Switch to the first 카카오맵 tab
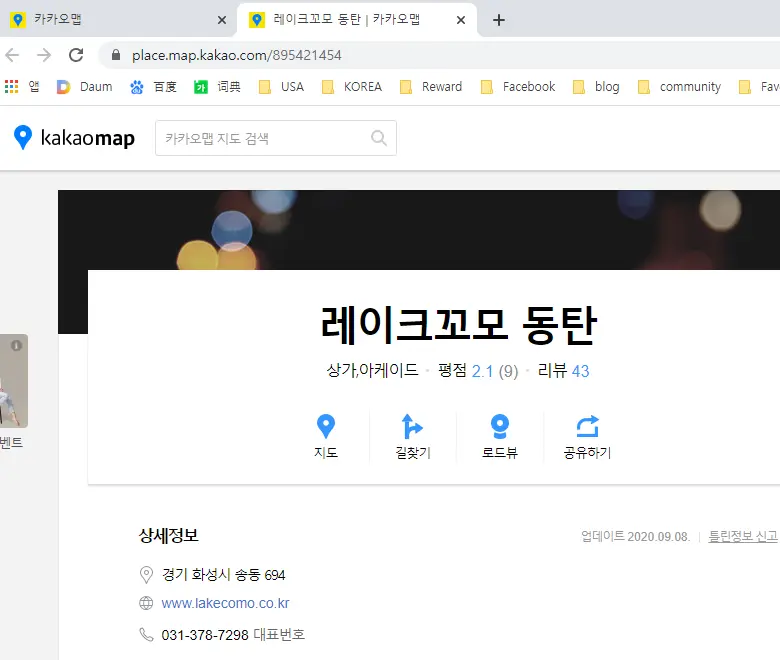Image resolution: width=780 pixels, height=660 pixels. pyautogui.click(x=117, y=20)
